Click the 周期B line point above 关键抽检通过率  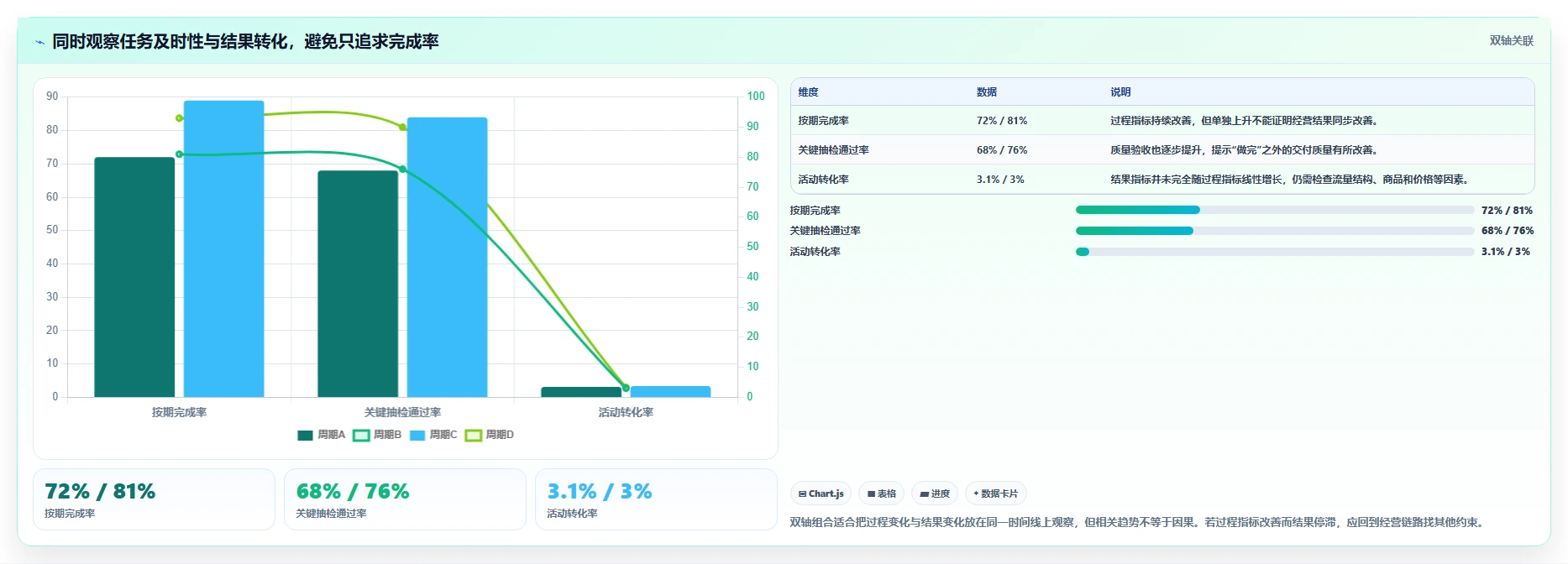(x=402, y=170)
